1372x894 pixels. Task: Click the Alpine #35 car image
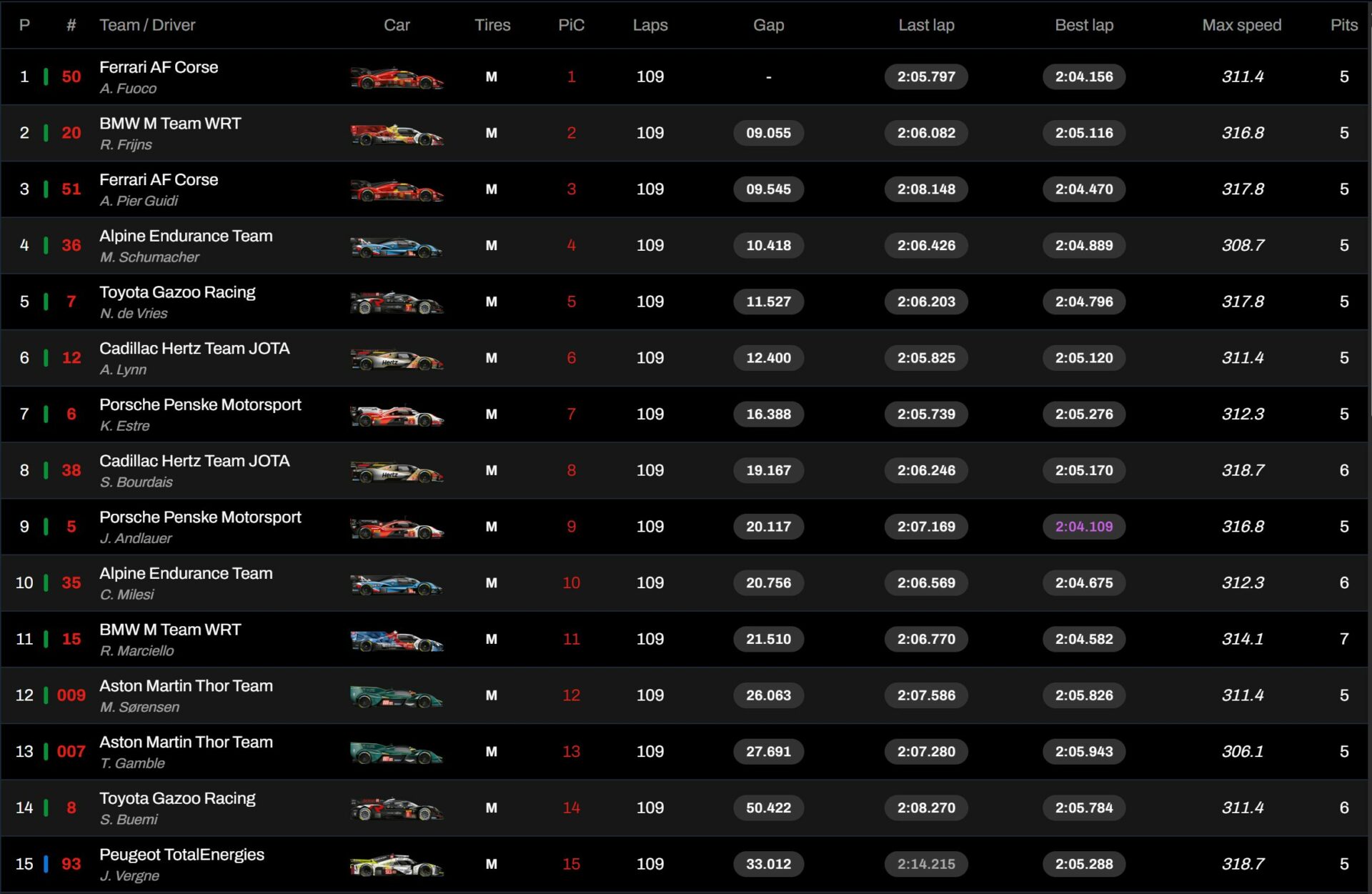point(397,584)
